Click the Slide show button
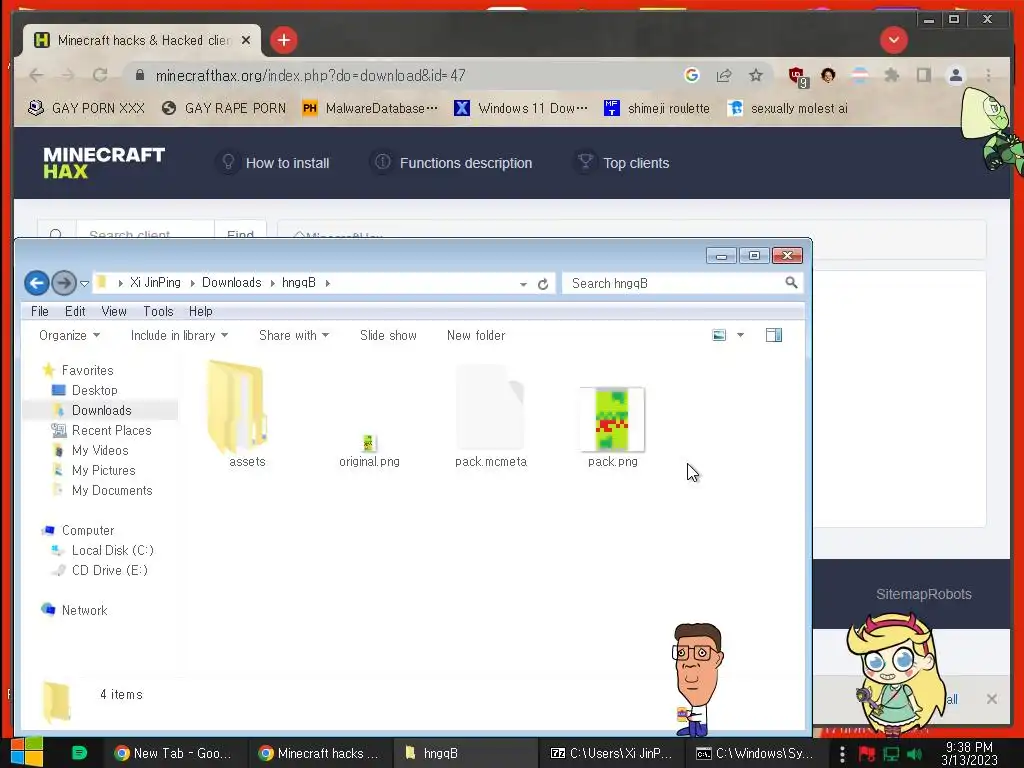This screenshot has height=768, width=1024. pos(388,336)
